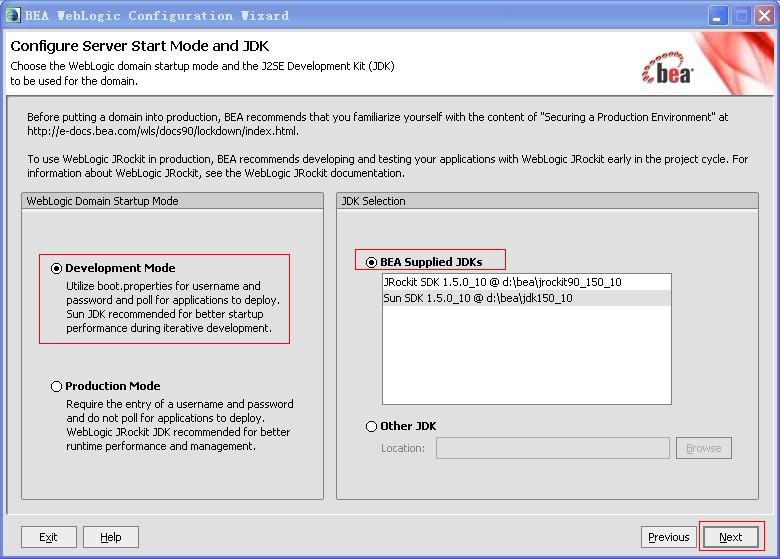Click the maximize button in title bar

[x=741, y=16]
